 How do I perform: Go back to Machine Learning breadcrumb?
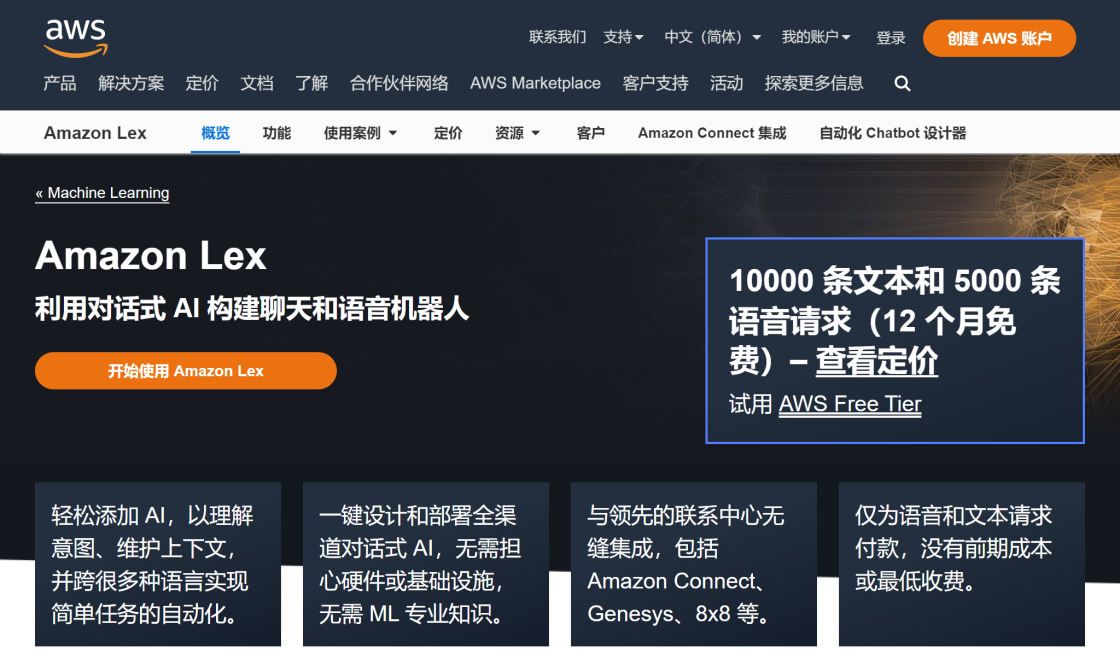tap(102, 193)
